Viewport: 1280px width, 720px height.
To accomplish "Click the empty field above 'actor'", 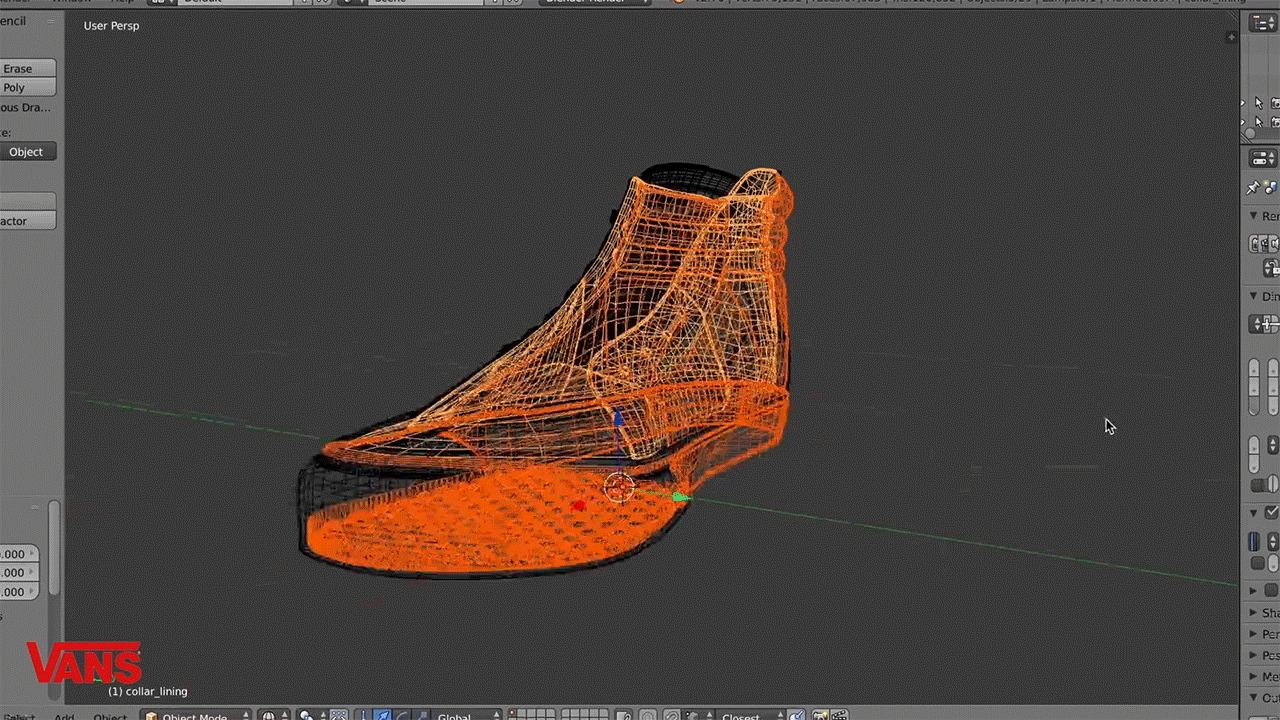I will pyautogui.click(x=27, y=201).
